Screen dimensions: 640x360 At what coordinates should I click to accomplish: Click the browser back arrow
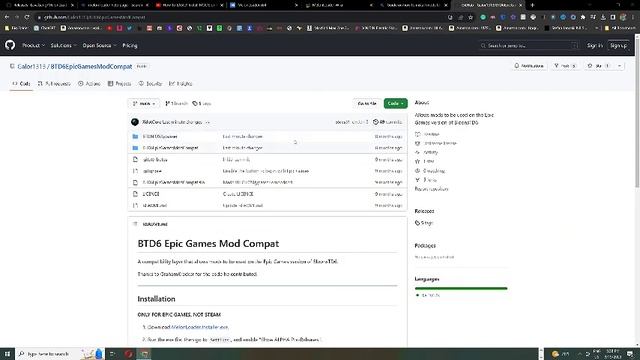click(7, 17)
